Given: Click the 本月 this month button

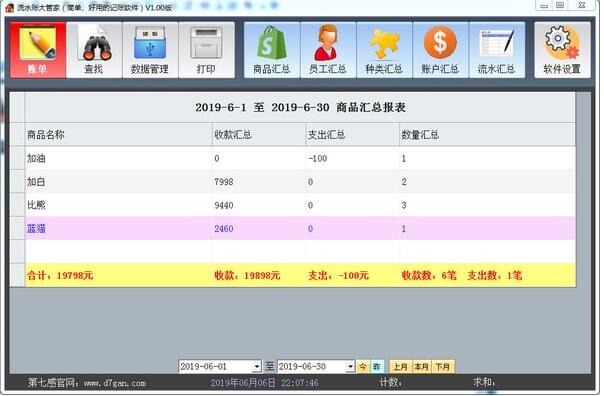Looking at the screenshot, I should [x=421, y=366].
